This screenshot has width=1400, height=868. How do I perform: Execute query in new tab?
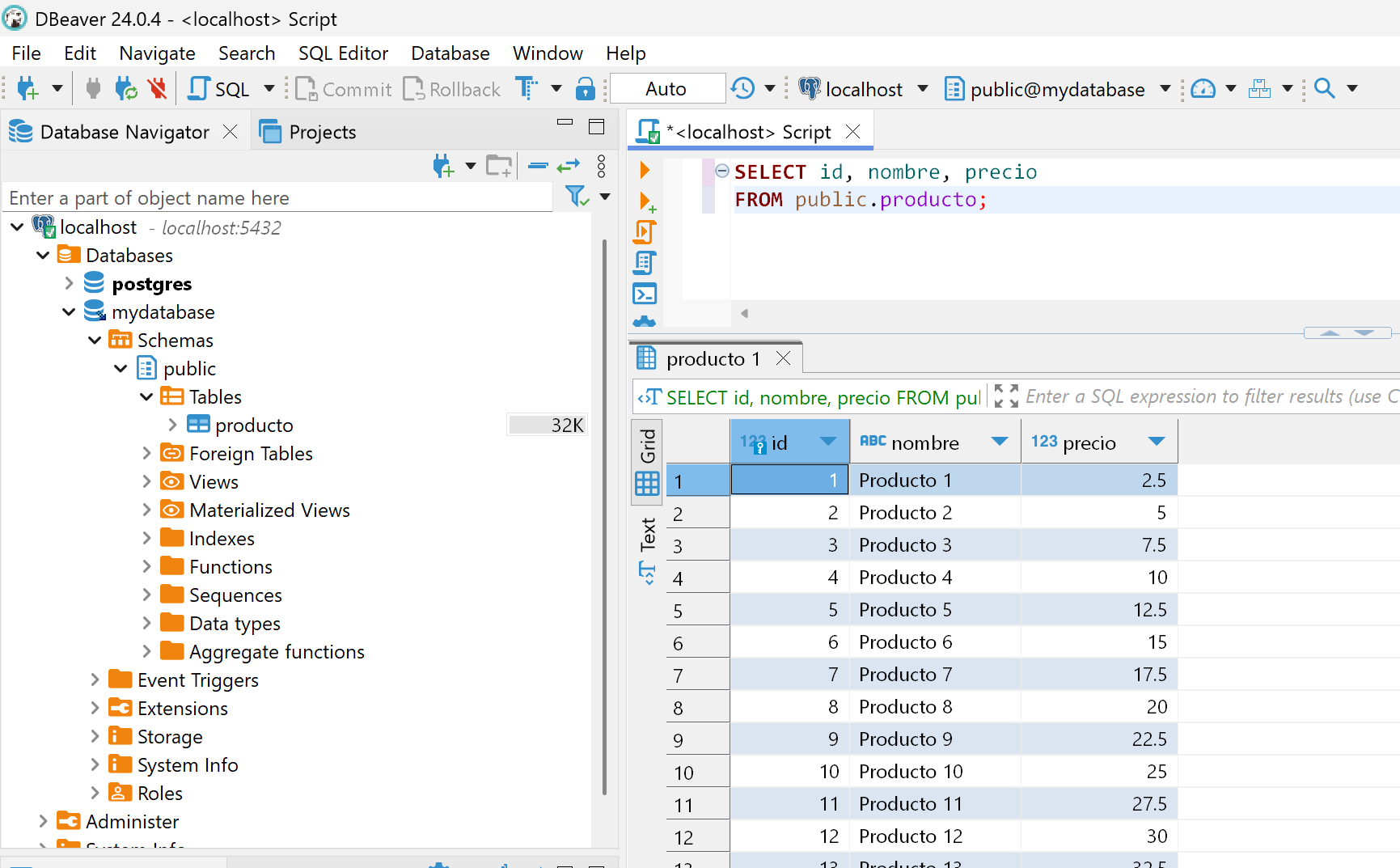[x=644, y=201]
